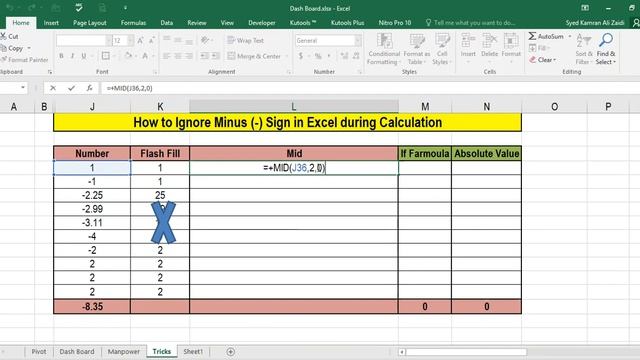The image size is (640, 360).
Task: Click the Fill Color bucket icon
Action: [128, 56]
